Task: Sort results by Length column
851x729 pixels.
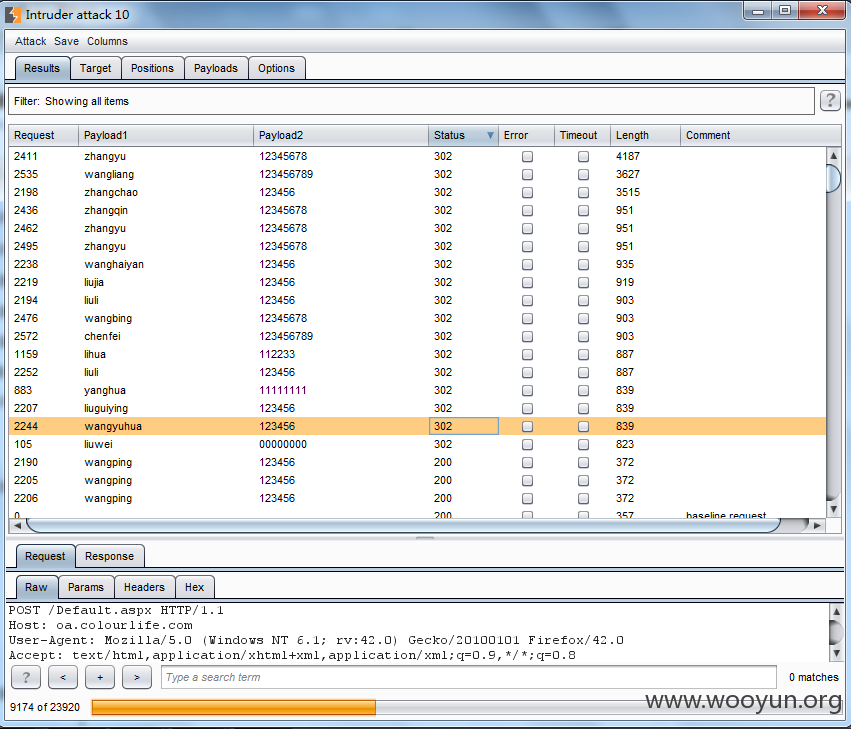Action: [x=645, y=135]
